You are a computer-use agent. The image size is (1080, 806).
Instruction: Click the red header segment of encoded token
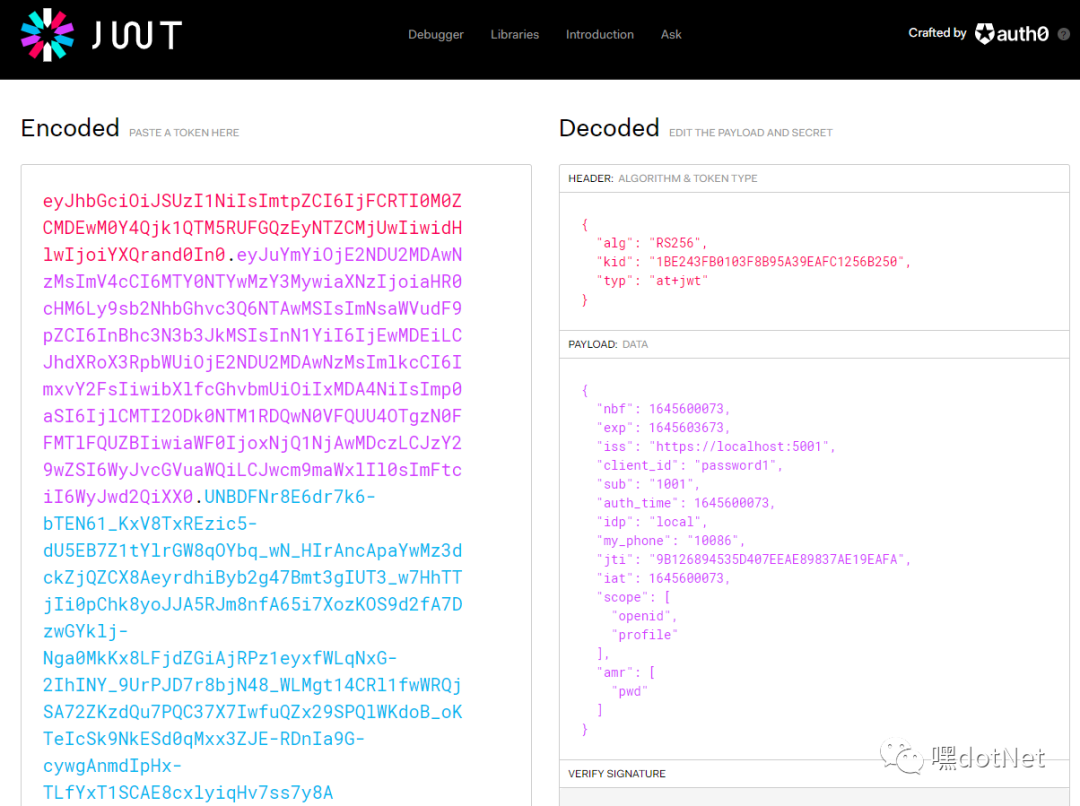(250, 228)
